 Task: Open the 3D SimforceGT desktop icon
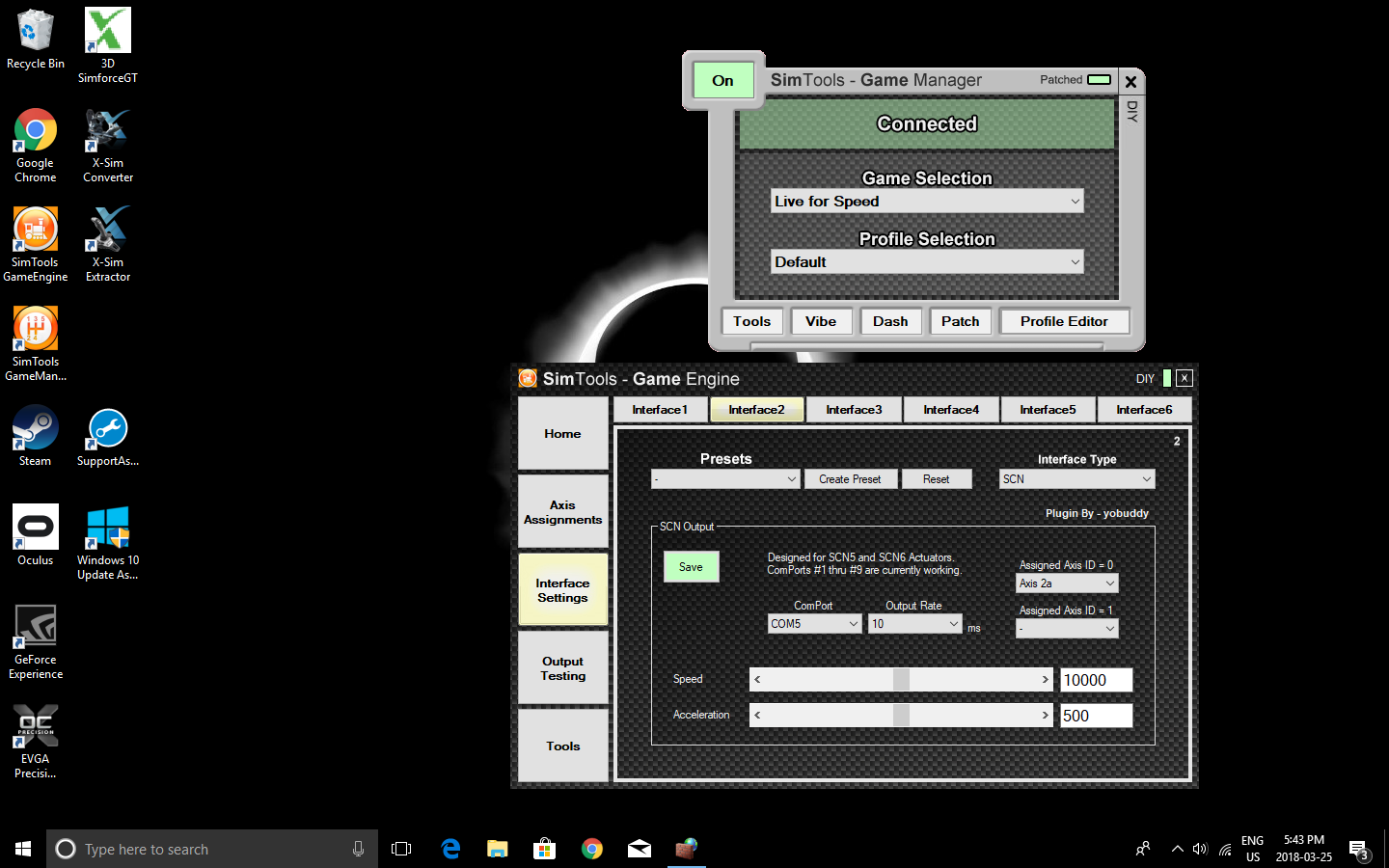(108, 45)
